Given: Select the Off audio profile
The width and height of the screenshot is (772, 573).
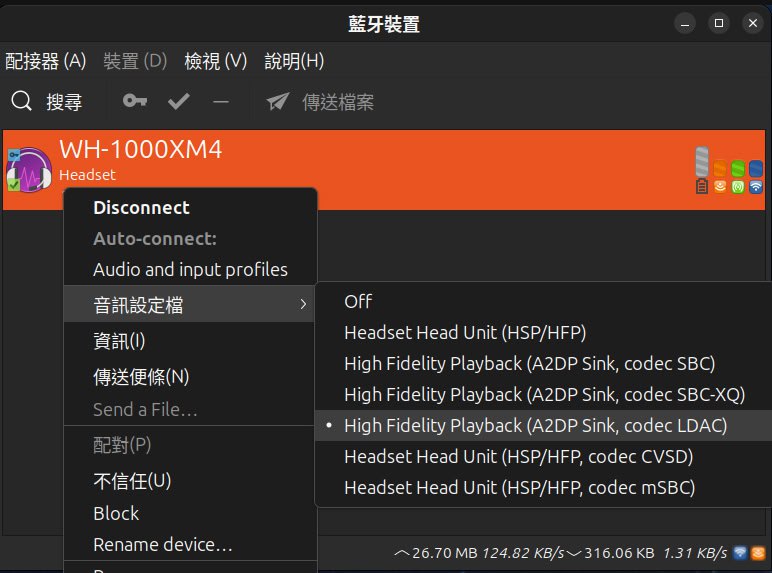Looking at the screenshot, I should point(543,301).
